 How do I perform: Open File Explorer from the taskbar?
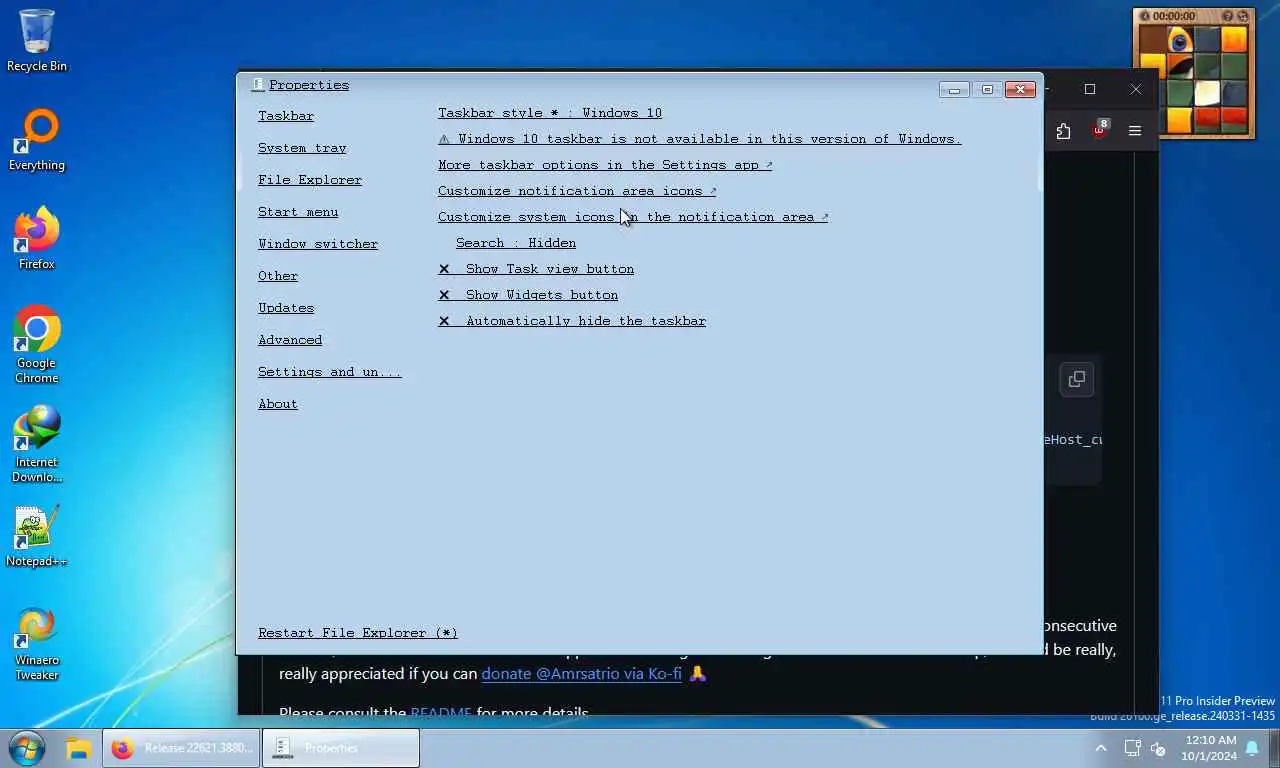click(78, 748)
